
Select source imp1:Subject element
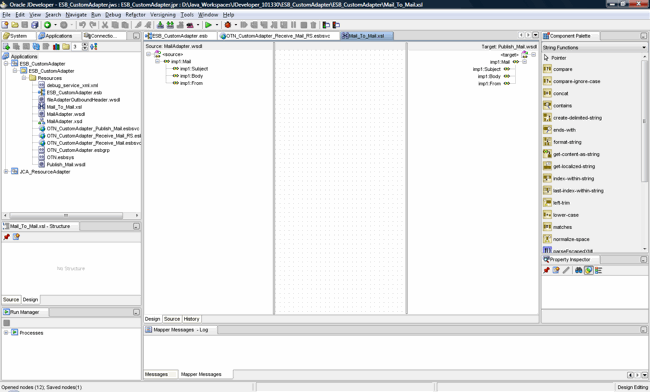(194, 69)
